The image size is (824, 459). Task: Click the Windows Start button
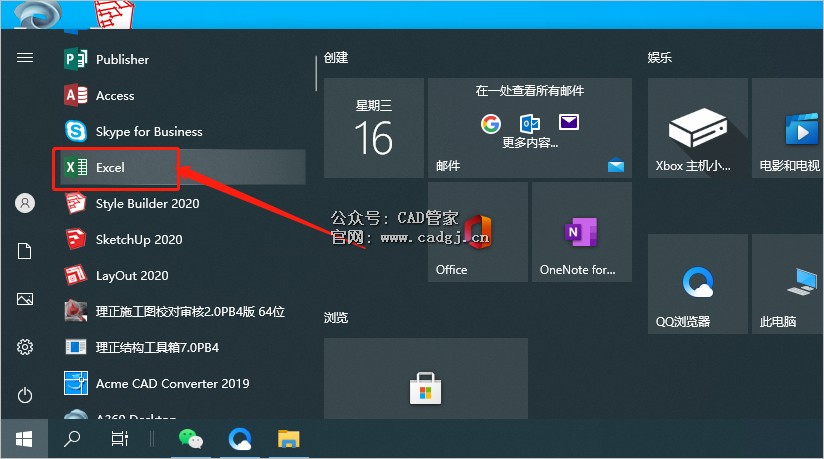pos(24,439)
